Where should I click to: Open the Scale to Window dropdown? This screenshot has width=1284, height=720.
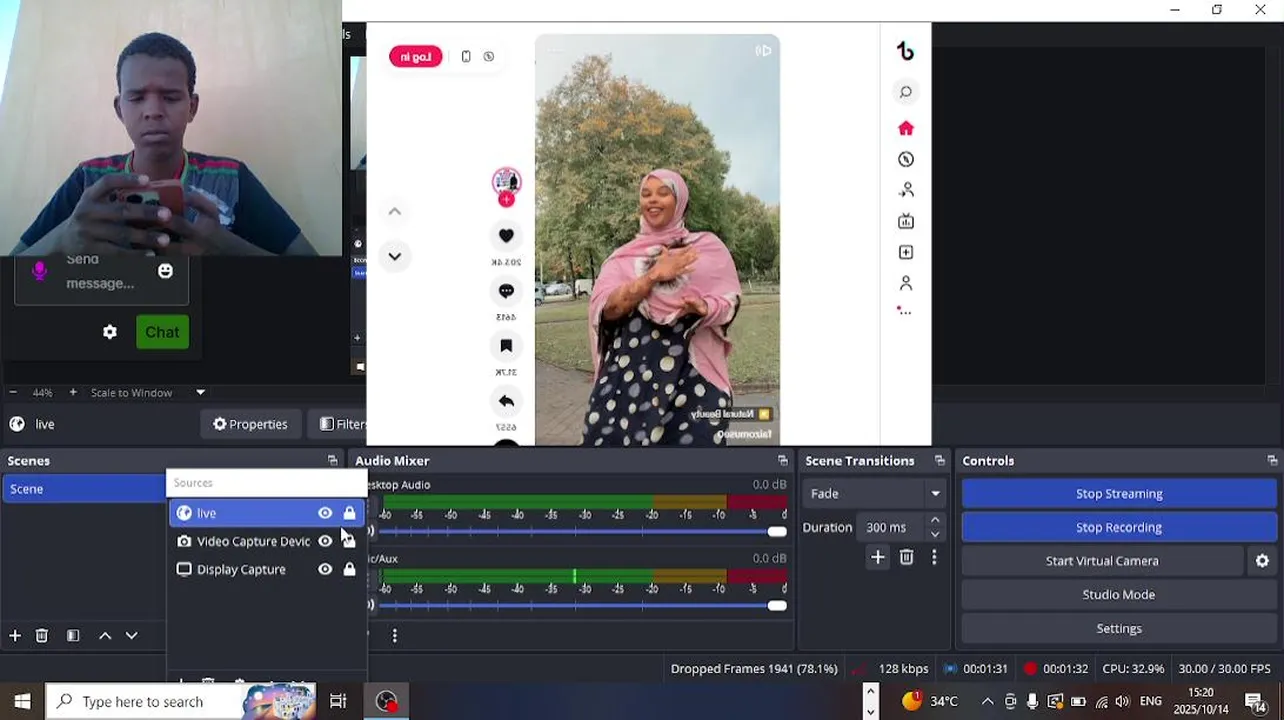148,393
